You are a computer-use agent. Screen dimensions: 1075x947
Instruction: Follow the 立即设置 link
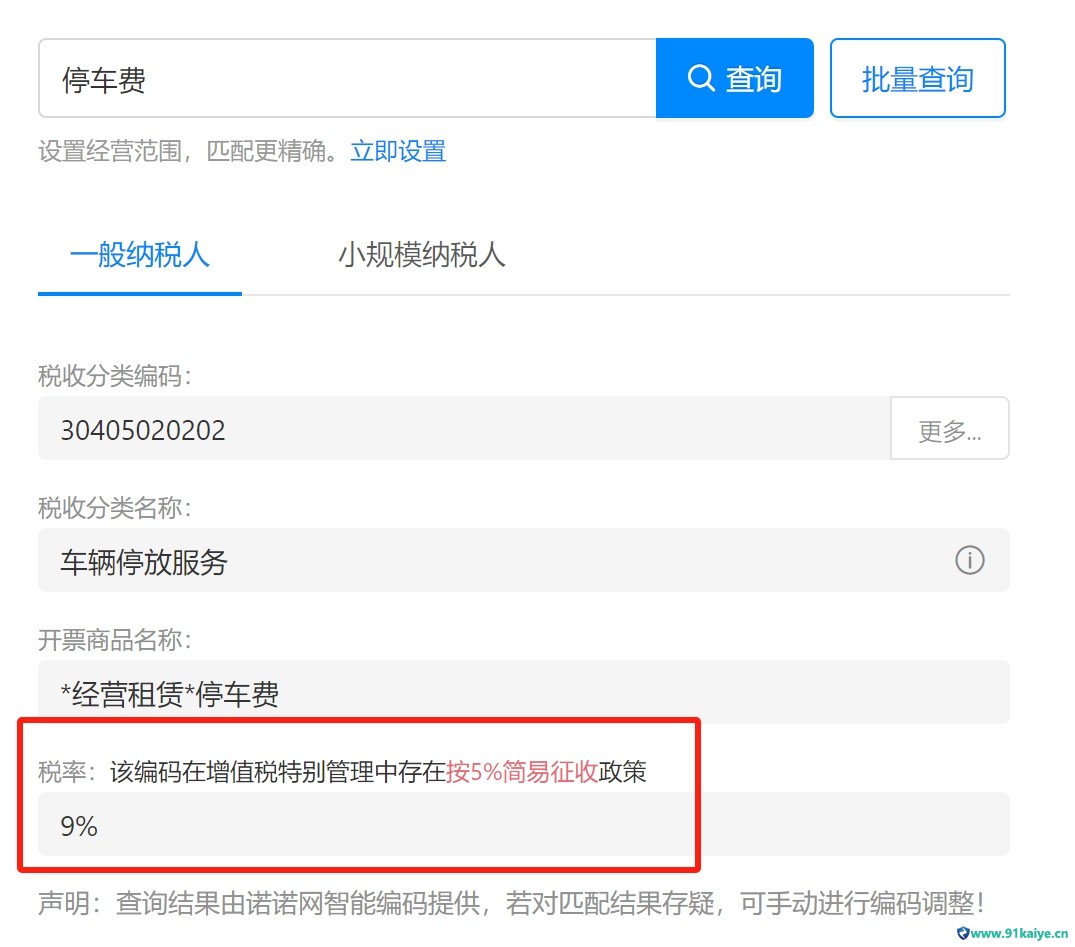point(398,151)
